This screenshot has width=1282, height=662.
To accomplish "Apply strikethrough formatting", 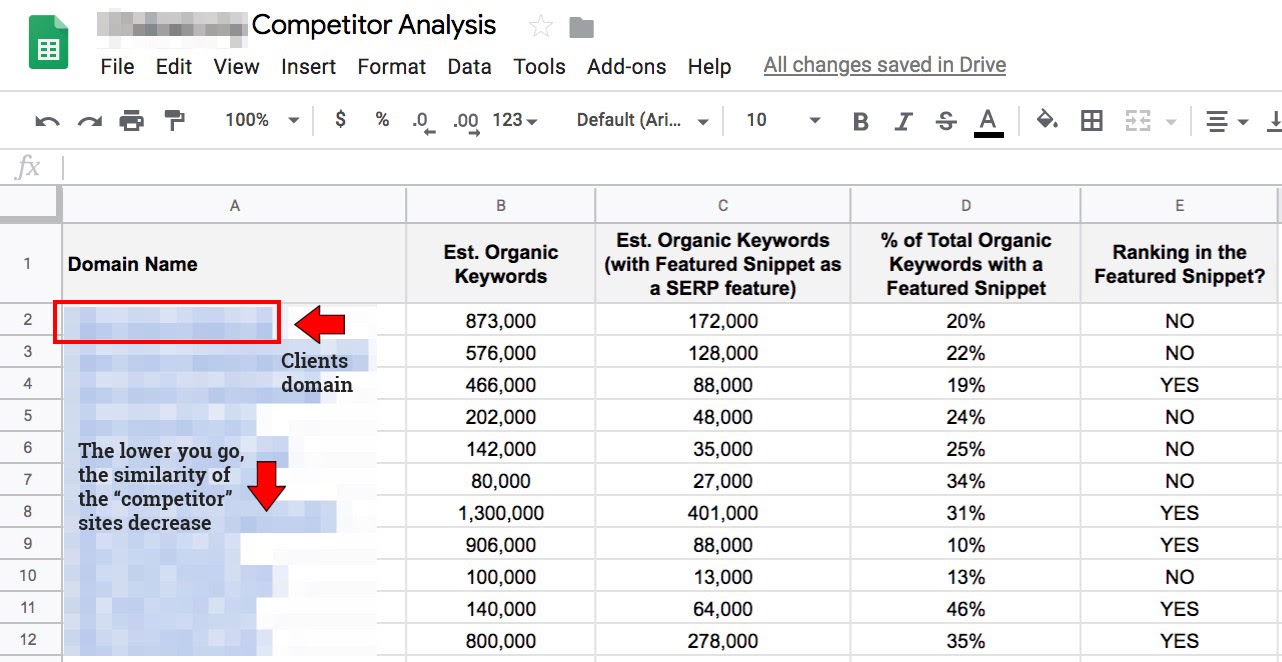I will [x=946, y=121].
